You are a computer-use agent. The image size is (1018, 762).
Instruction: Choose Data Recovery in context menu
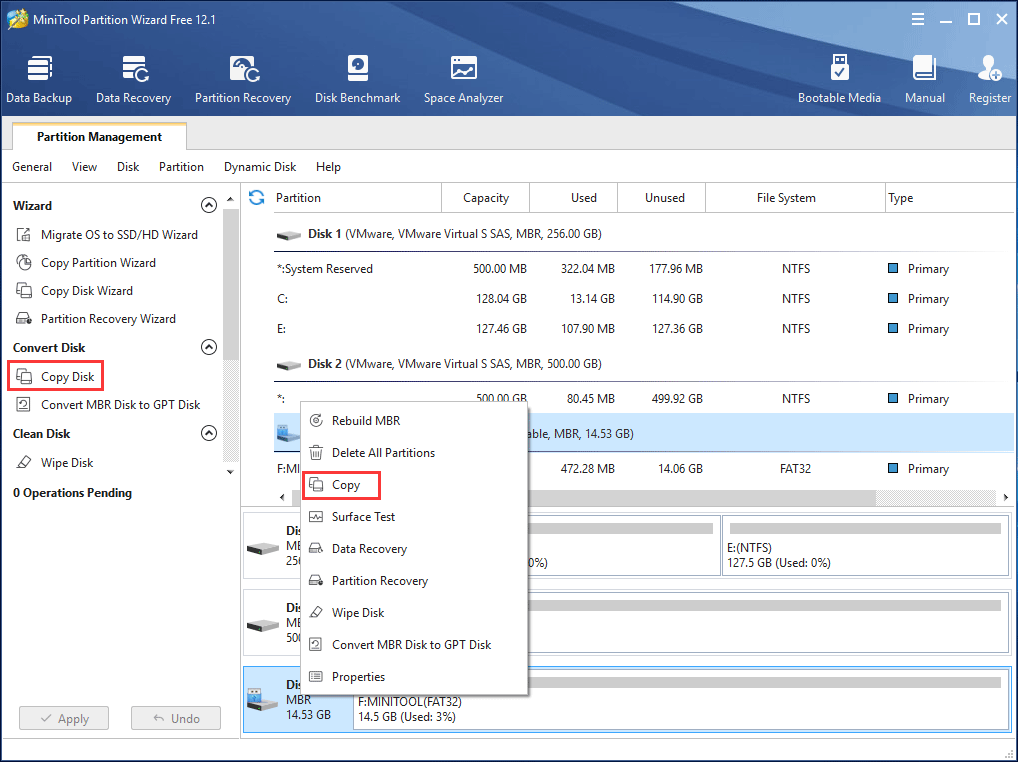[x=414, y=548]
